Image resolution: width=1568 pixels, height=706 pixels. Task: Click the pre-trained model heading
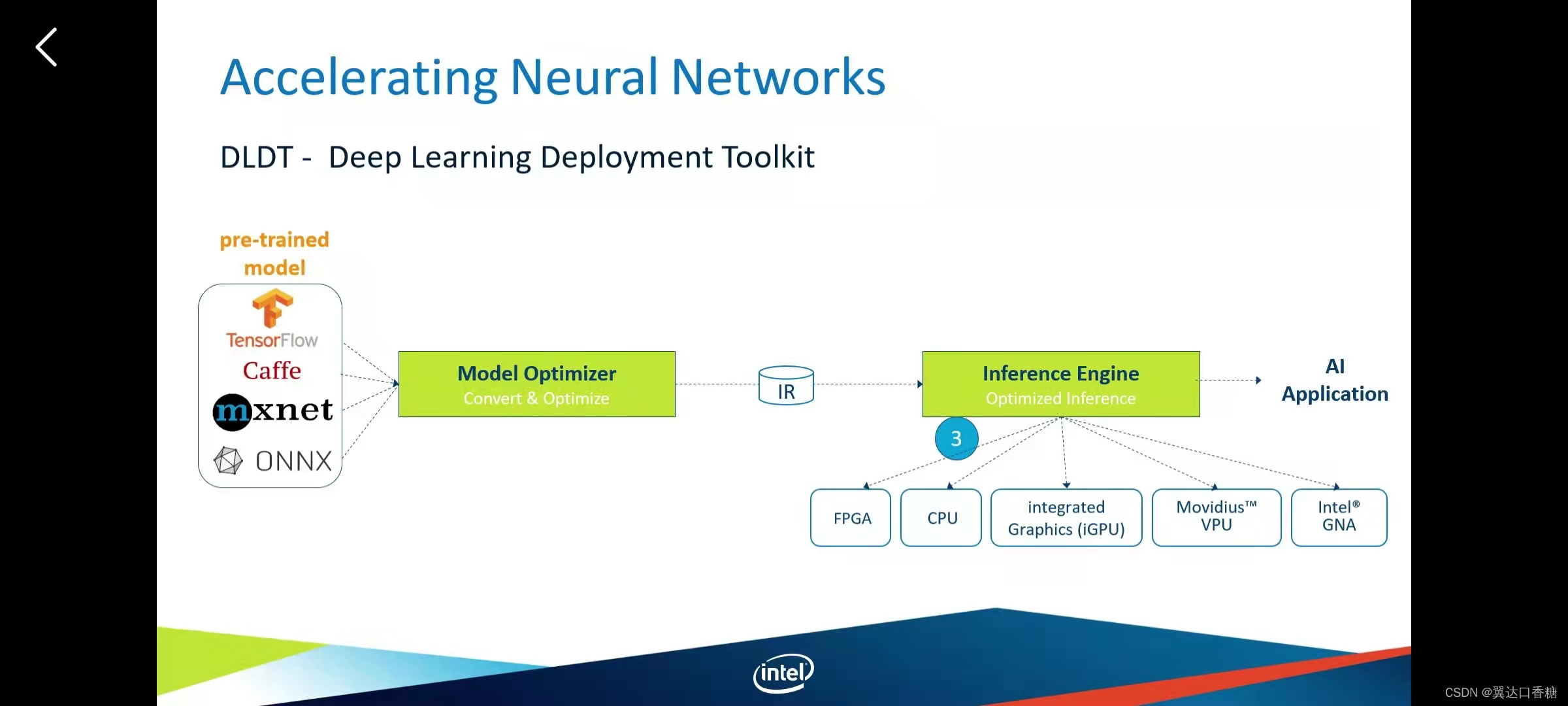click(274, 254)
